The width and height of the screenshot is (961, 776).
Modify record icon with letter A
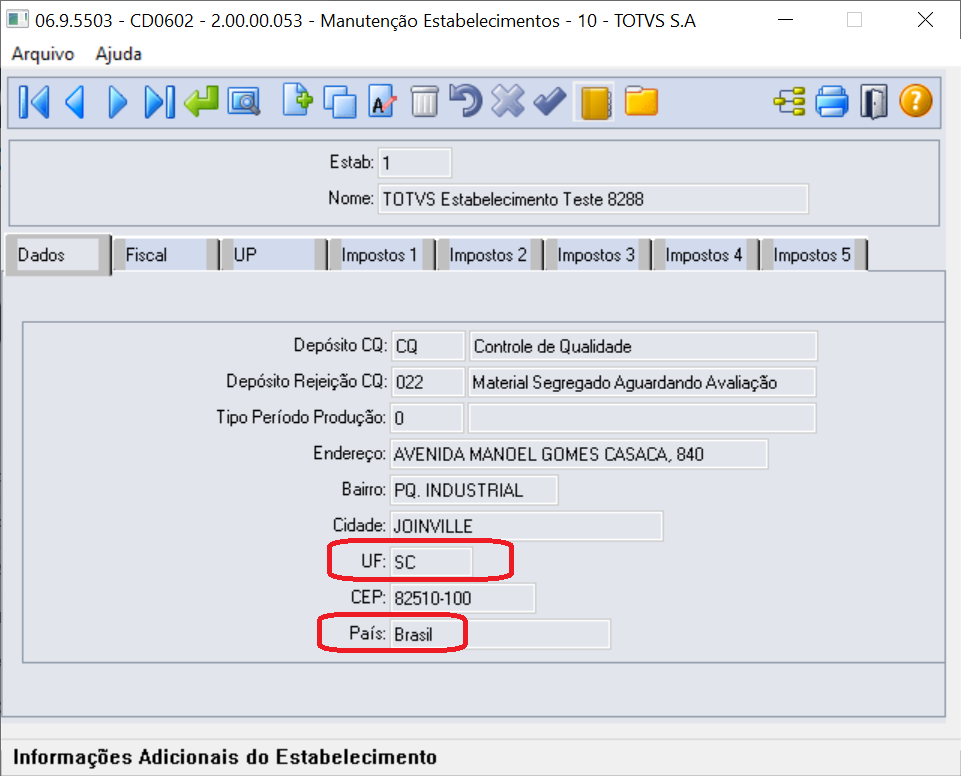pyautogui.click(x=382, y=102)
